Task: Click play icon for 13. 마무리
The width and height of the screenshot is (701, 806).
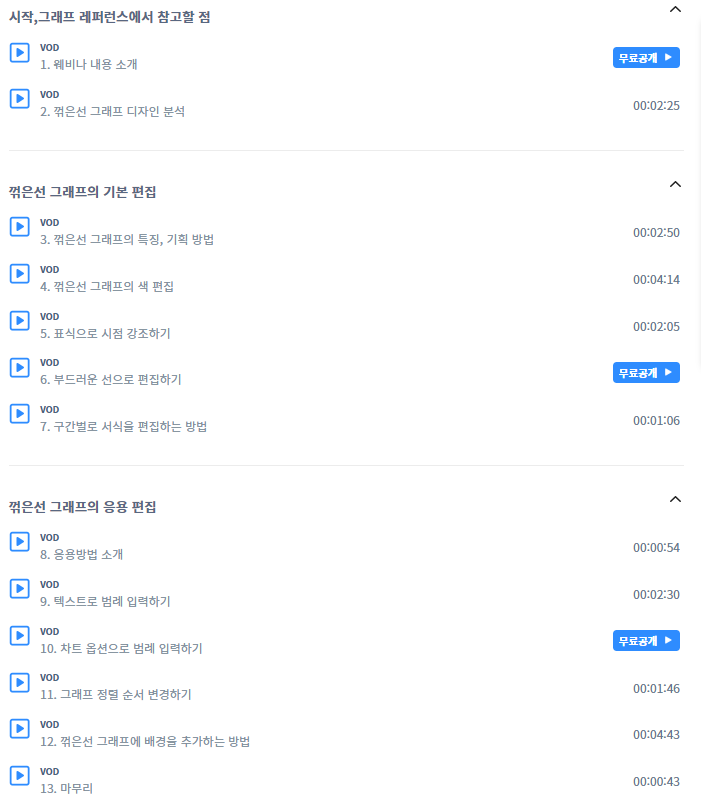Action: click(x=20, y=776)
